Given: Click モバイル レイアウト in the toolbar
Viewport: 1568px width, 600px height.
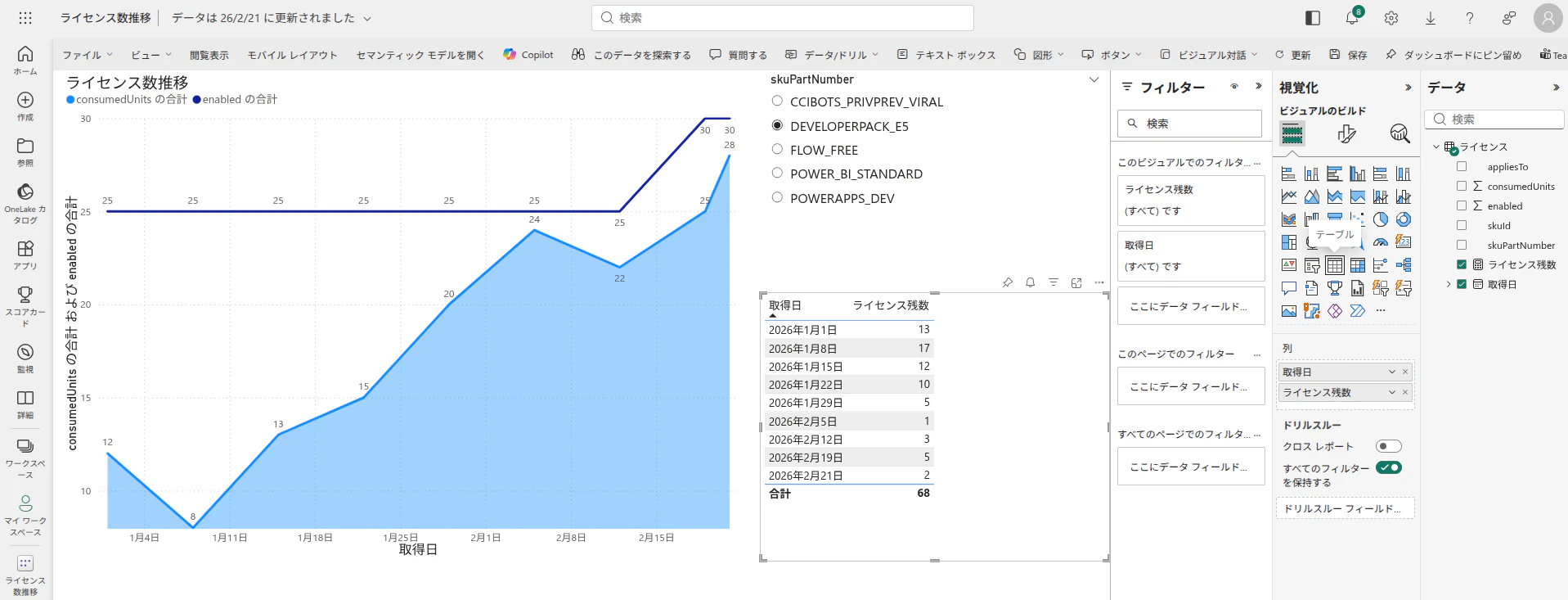Looking at the screenshot, I should click(292, 55).
